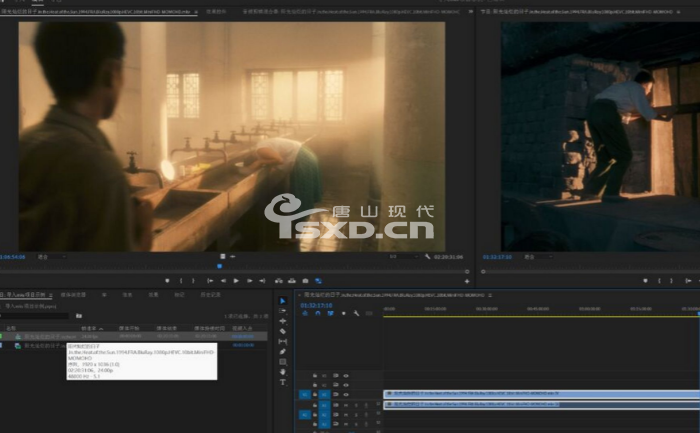Select the Ripple Edit tool
This screenshot has height=433, width=700.
click(283, 321)
